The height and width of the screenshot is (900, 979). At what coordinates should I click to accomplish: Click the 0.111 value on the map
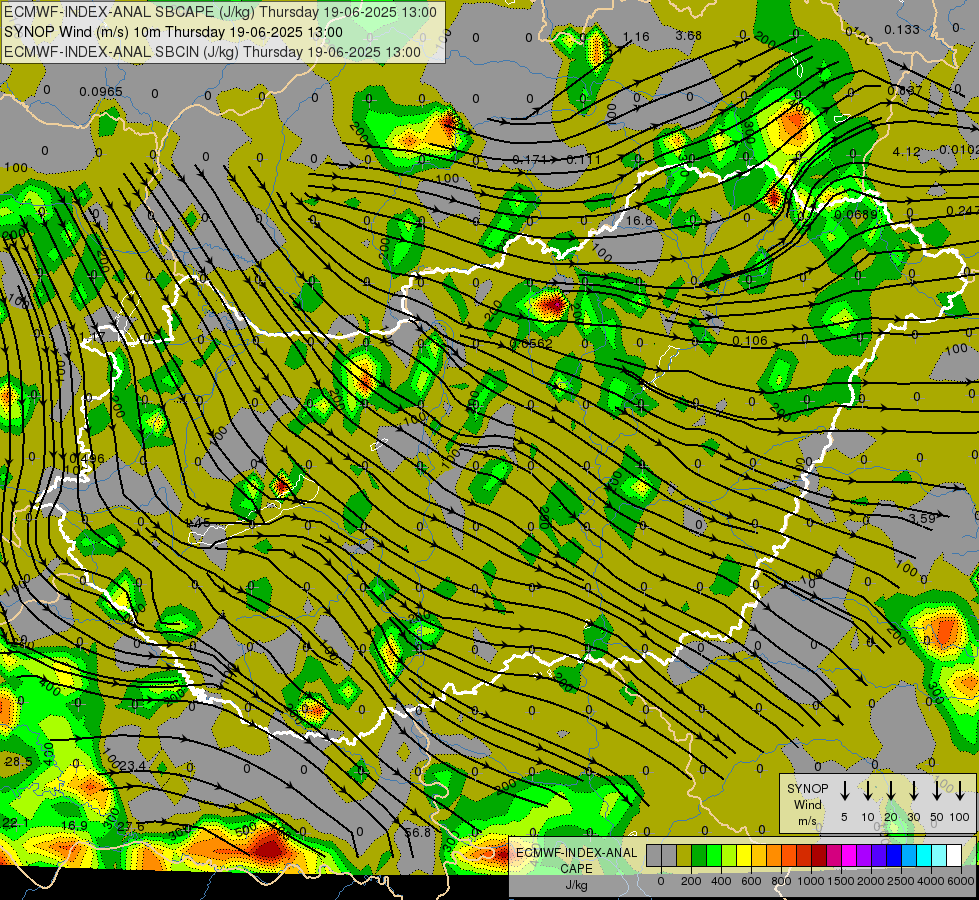(x=583, y=160)
